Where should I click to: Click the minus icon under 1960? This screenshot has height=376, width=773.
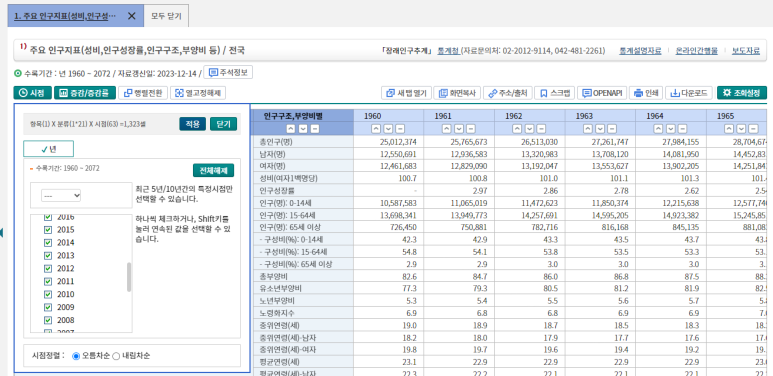click(x=400, y=129)
